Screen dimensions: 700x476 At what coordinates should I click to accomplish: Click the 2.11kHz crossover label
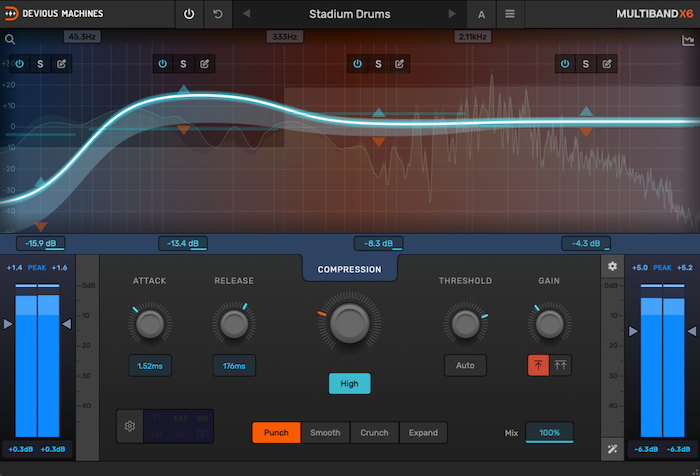tap(473, 37)
